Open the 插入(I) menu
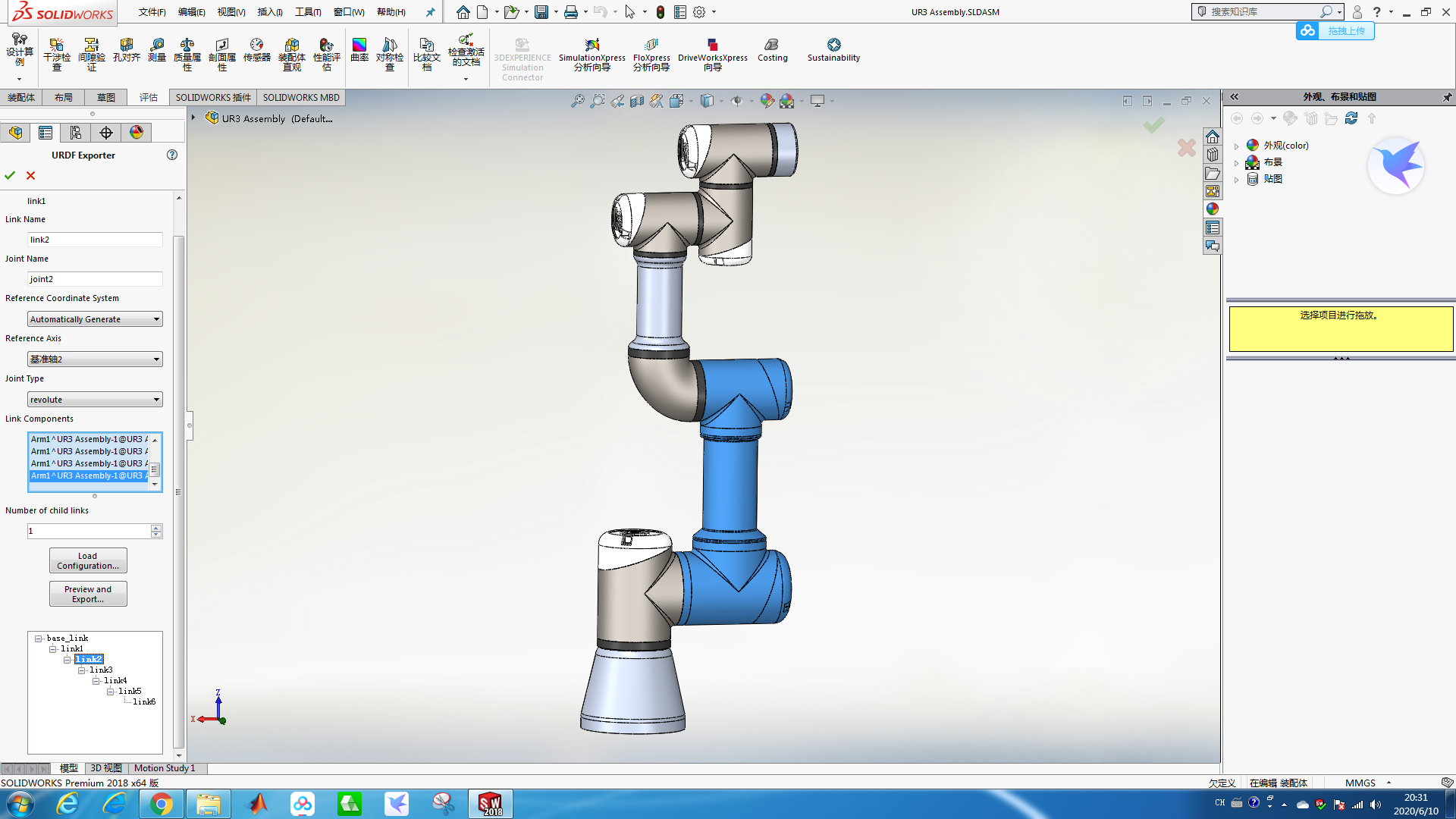The image size is (1456, 819). 269,11
